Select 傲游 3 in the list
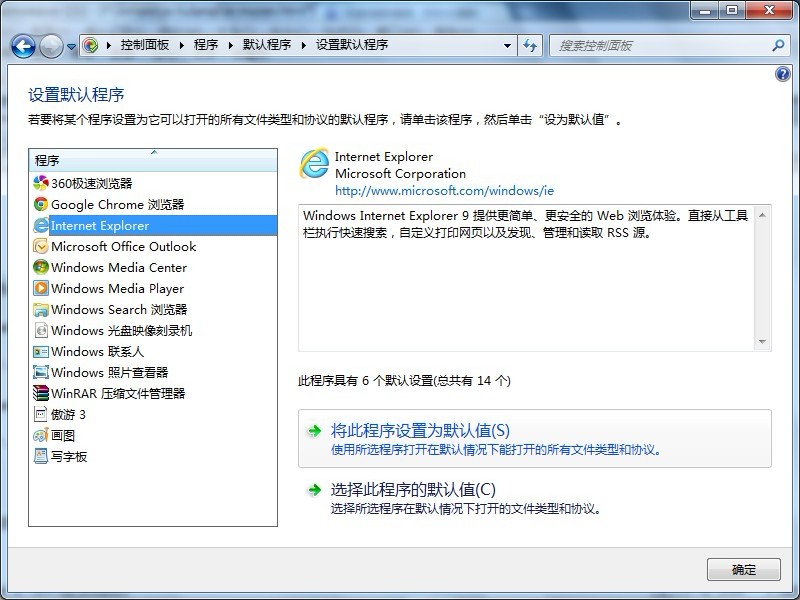The width and height of the screenshot is (800, 600). [x=68, y=414]
